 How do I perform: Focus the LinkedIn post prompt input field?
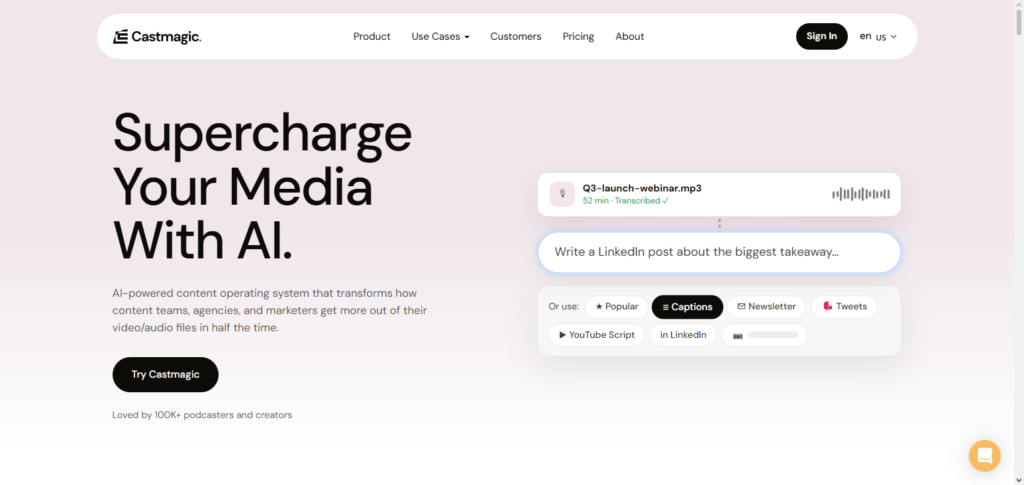[x=719, y=252]
